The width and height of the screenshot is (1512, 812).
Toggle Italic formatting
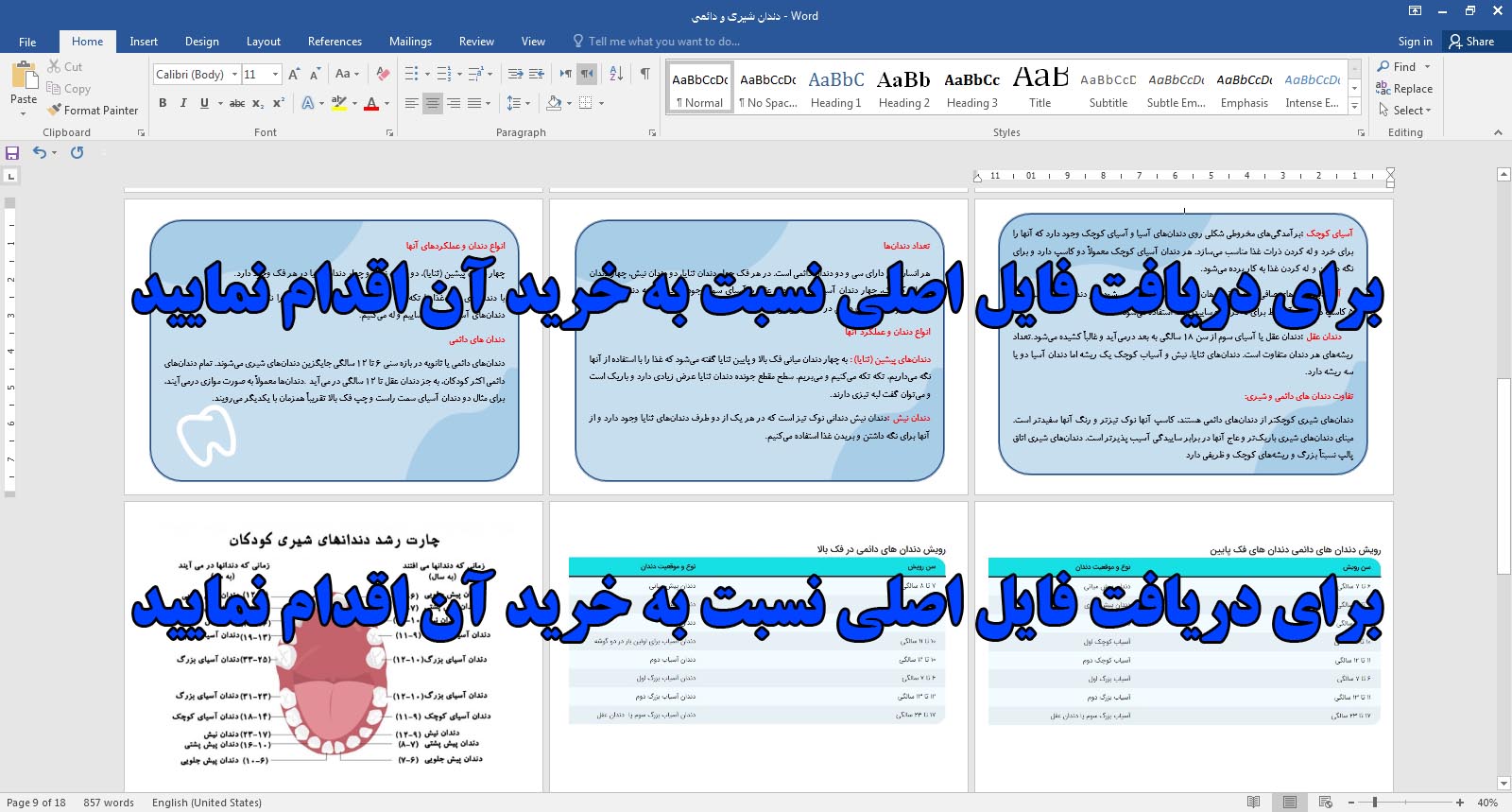point(183,103)
